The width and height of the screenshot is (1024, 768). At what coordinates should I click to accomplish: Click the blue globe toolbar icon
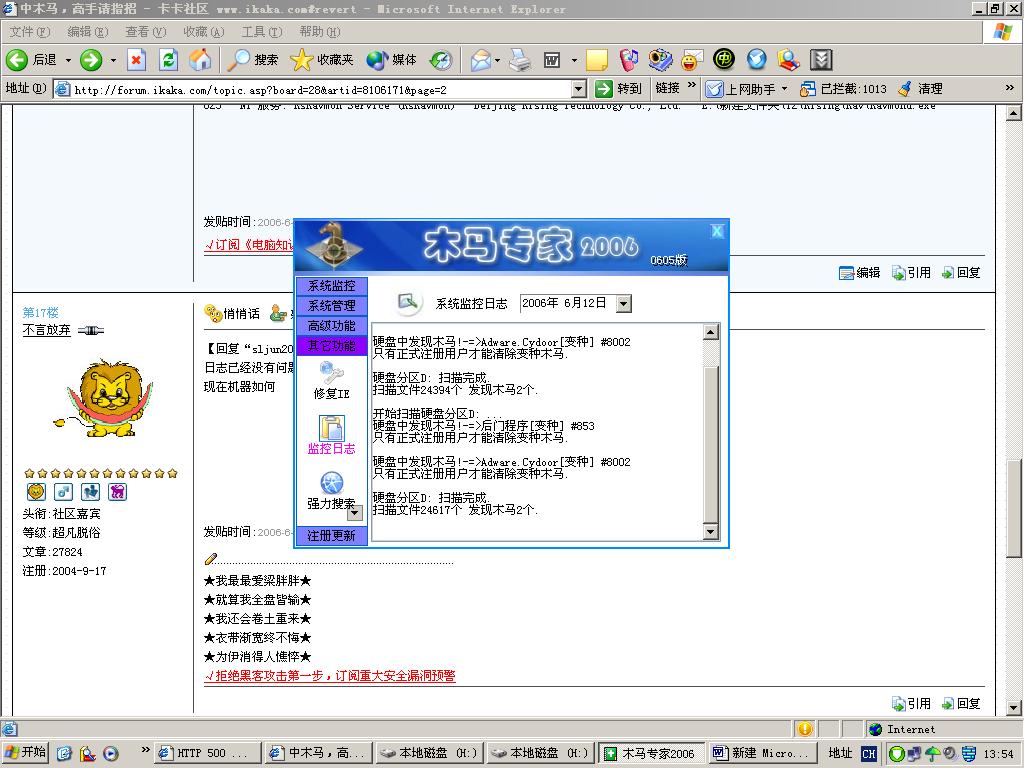coord(756,60)
